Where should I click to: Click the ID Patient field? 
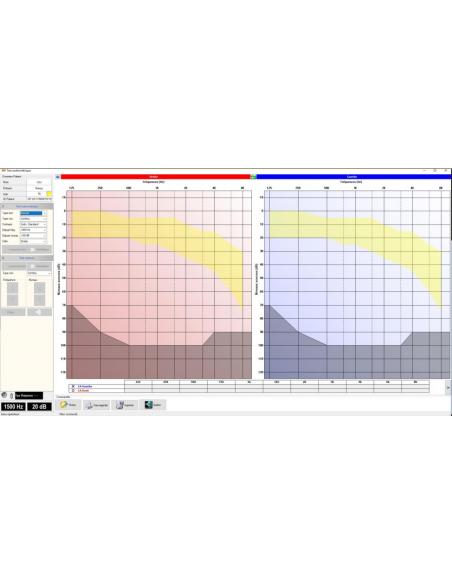click(x=39, y=199)
